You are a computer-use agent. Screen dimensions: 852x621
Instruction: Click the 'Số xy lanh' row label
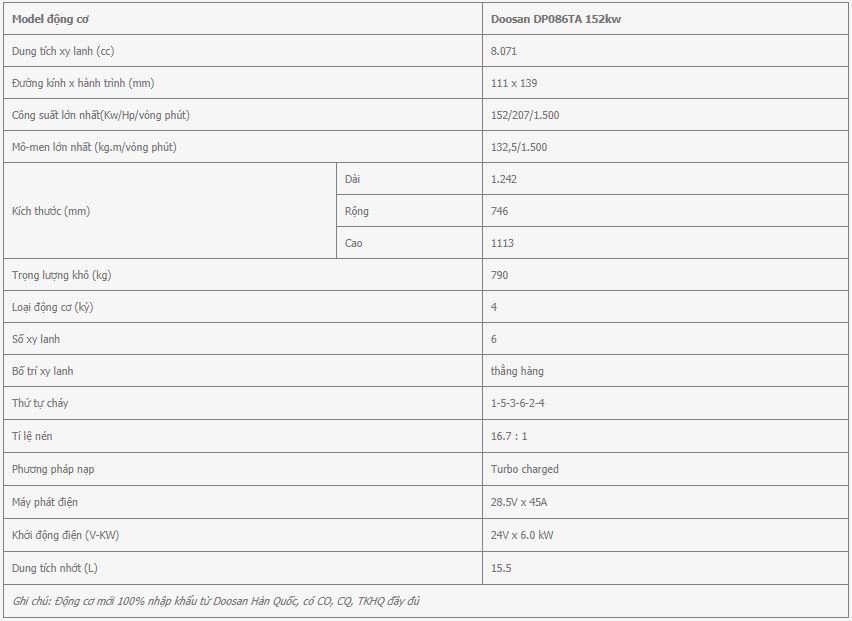click(36, 339)
